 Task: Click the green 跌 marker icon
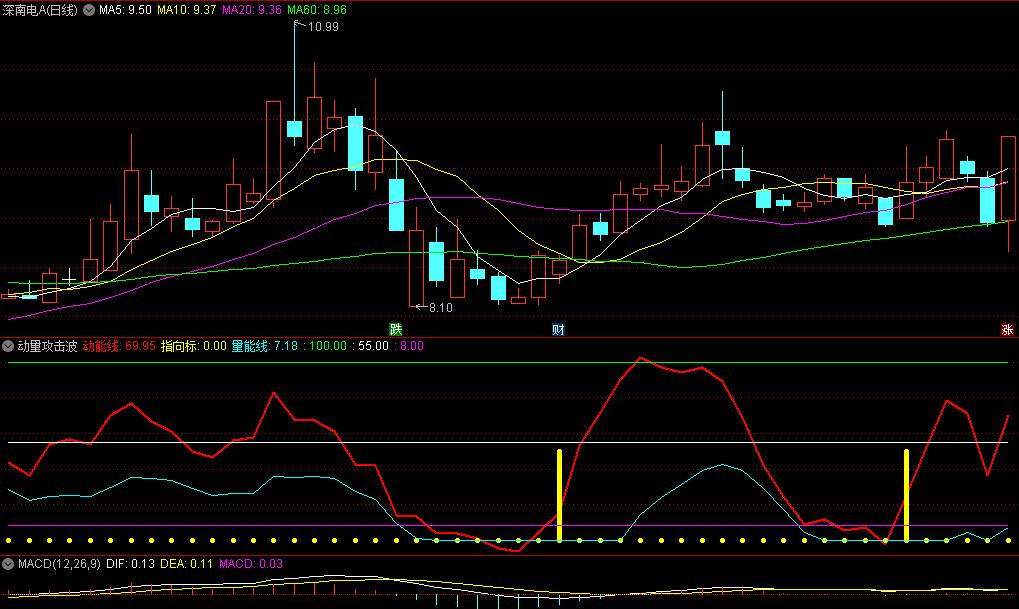pos(396,330)
